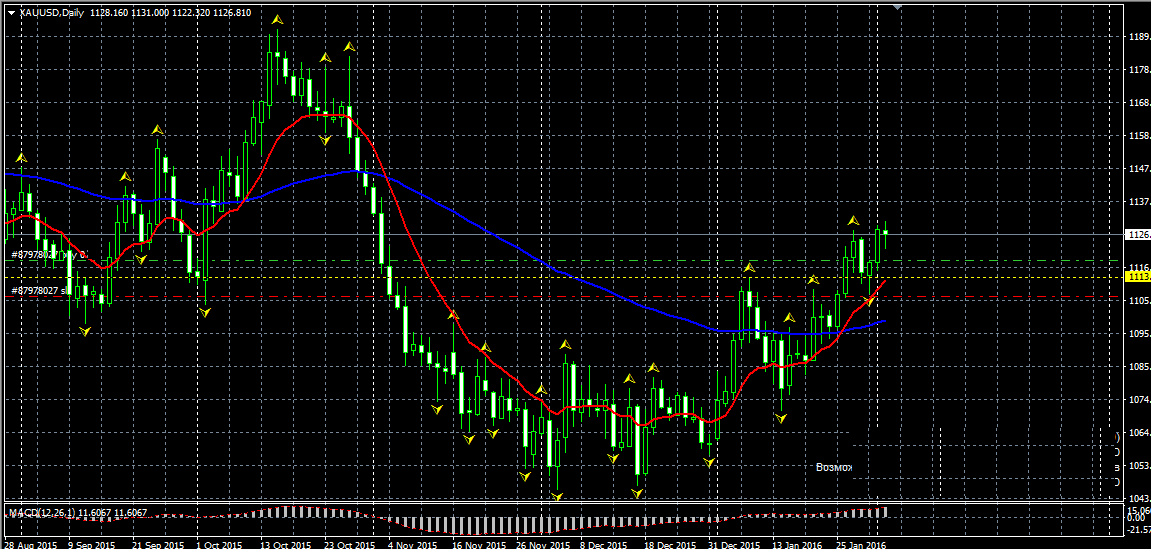Click the 18 Dec 2015 date label
Image resolution: width=1151 pixels, height=549 pixels.
670,545
